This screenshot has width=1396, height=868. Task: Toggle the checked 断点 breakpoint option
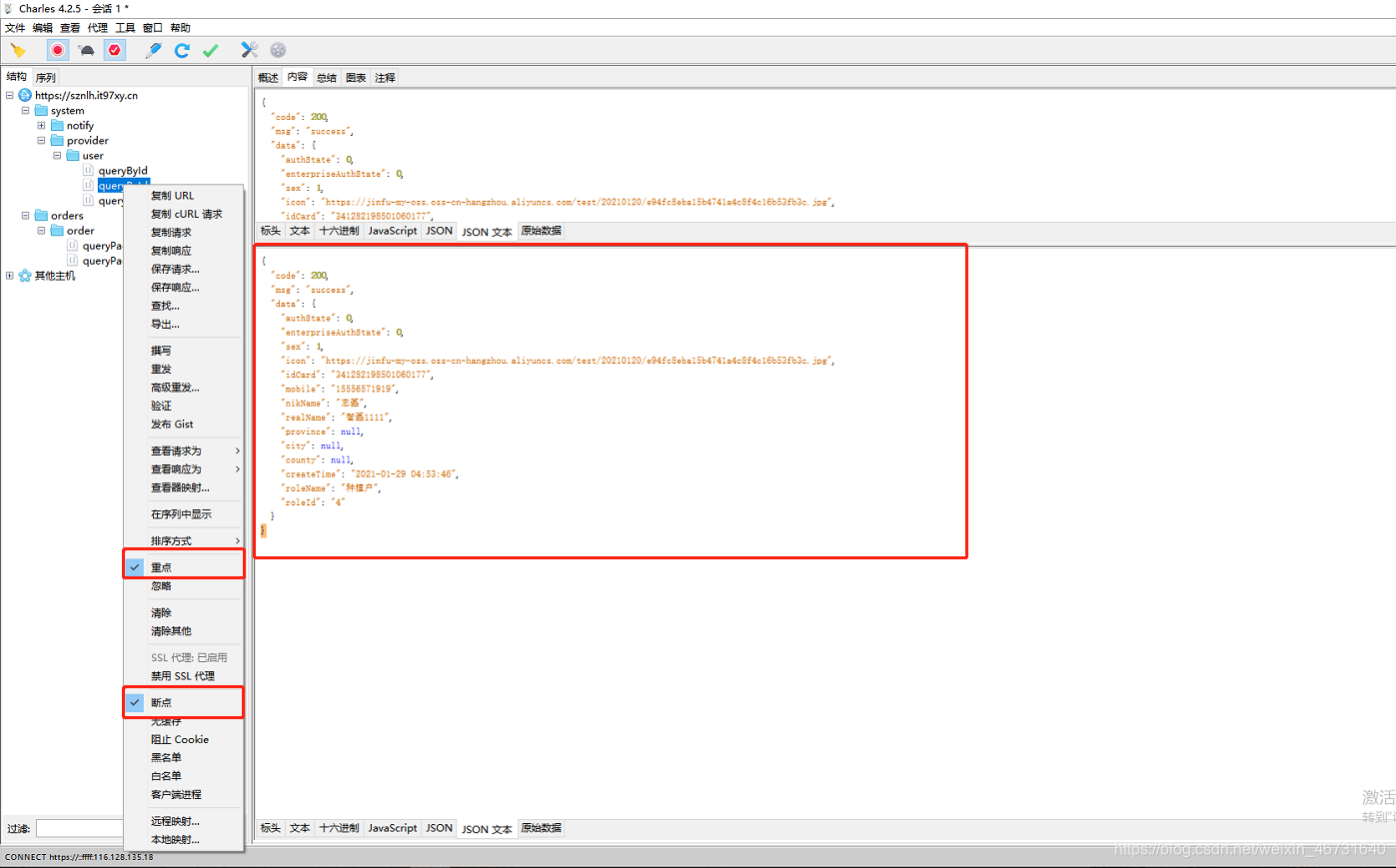(x=184, y=702)
